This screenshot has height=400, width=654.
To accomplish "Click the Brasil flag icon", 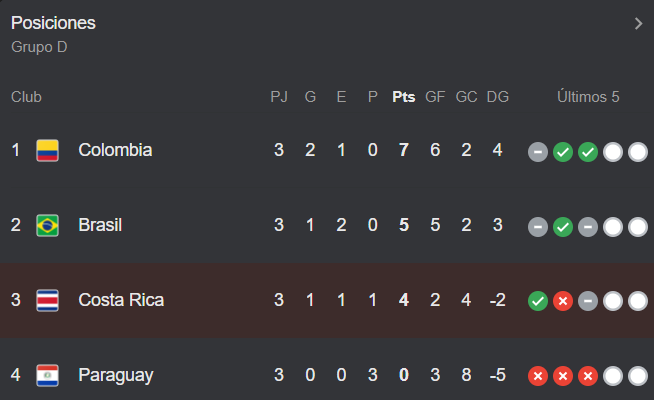I will [47, 226].
